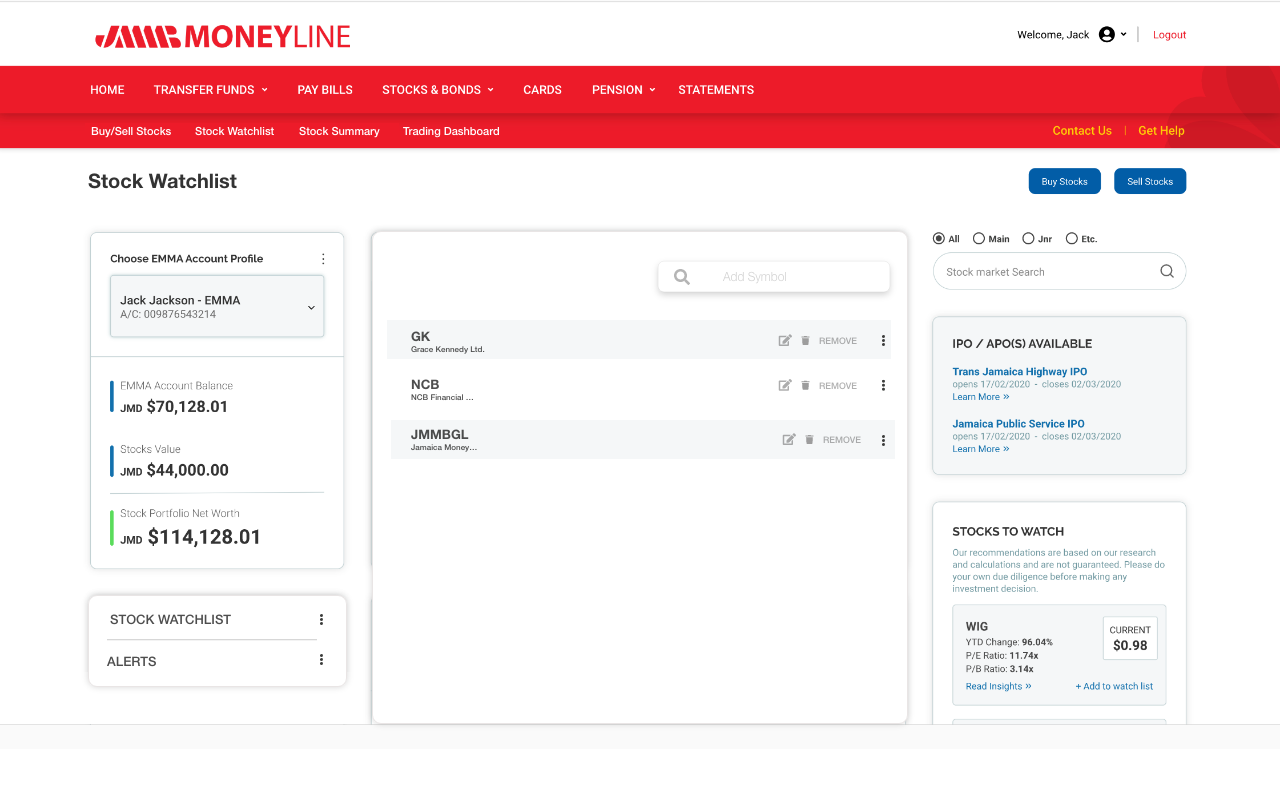Screen dimensions: 1280x800
Task: Focus the Add Symbol input field
Action: 774,277
